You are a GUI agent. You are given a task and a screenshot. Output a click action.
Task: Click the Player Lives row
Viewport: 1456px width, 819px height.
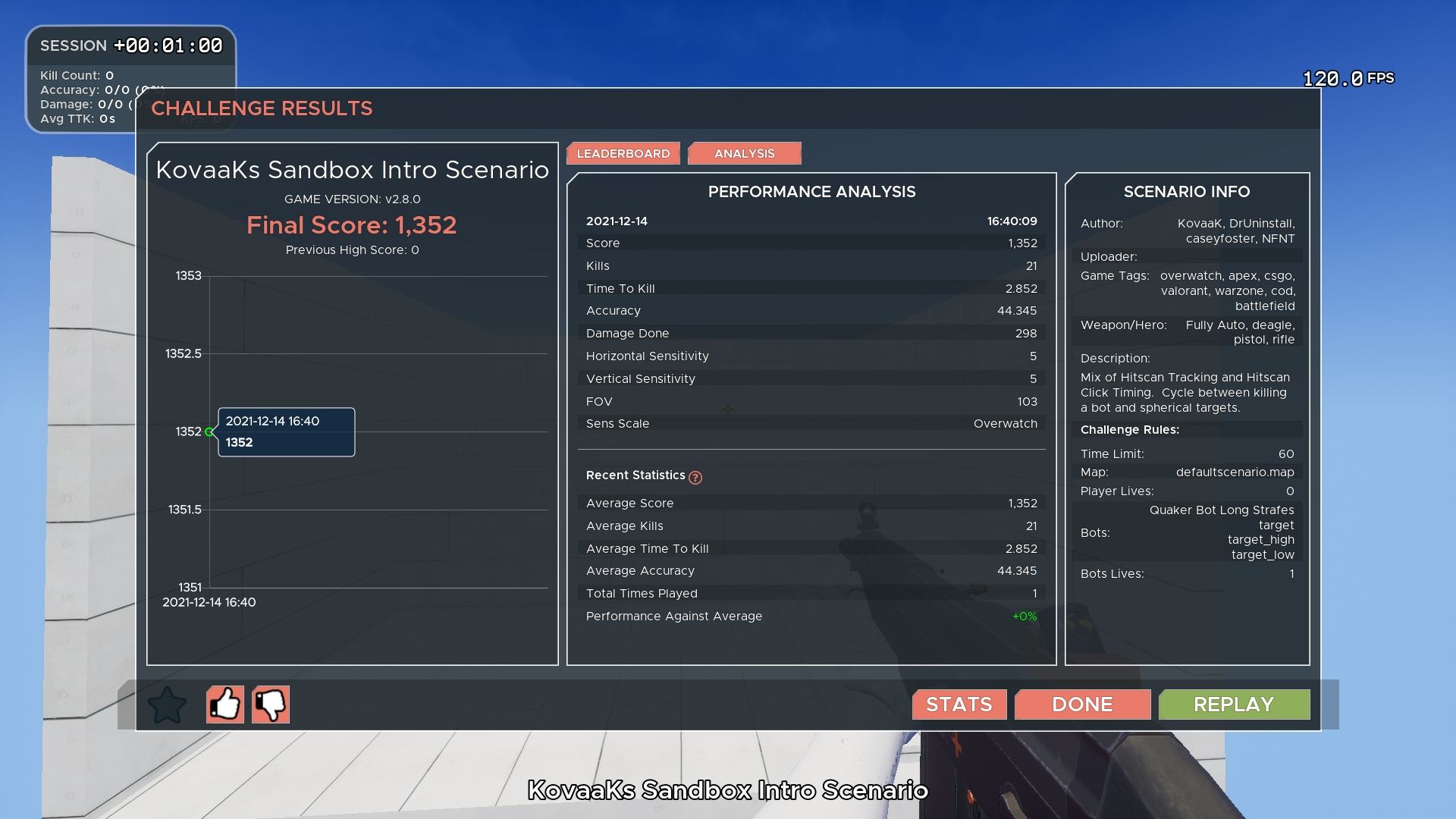click(1188, 491)
